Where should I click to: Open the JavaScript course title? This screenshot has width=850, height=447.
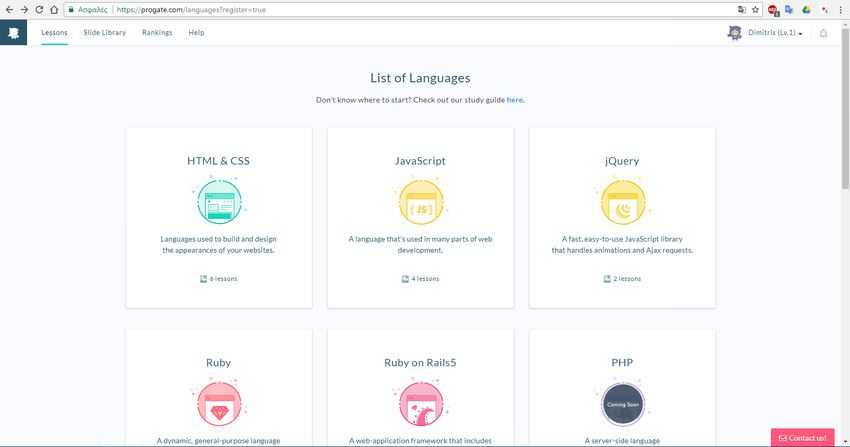click(420, 161)
